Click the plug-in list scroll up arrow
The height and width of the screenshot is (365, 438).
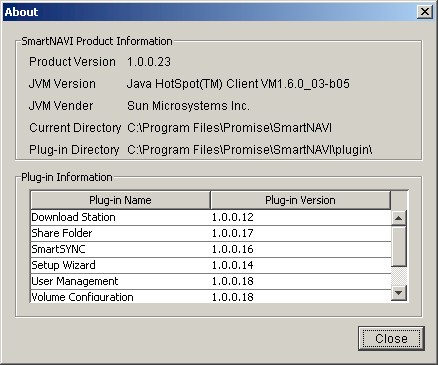click(398, 218)
